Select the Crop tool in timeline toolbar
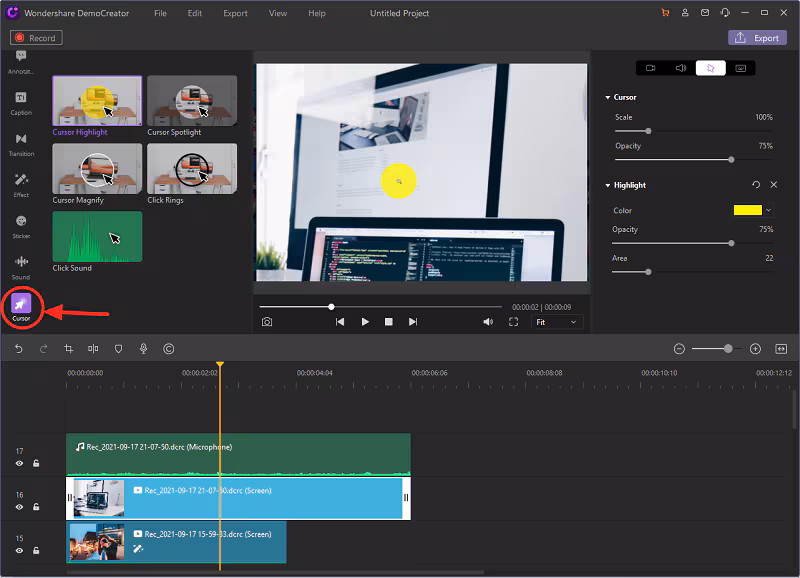 point(68,349)
